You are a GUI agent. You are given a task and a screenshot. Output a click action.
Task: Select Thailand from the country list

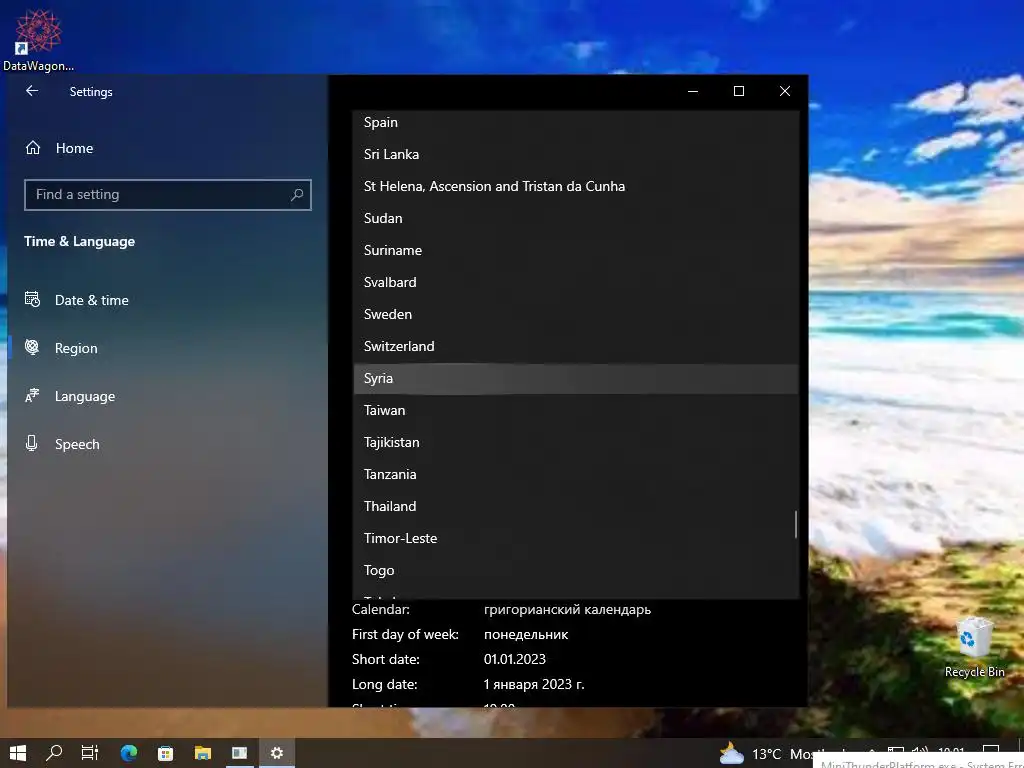pos(575,506)
